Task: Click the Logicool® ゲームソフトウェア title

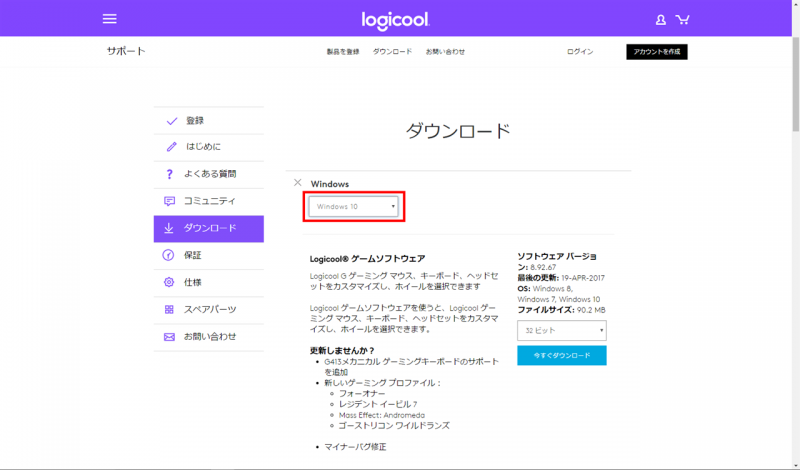Action: point(367,259)
